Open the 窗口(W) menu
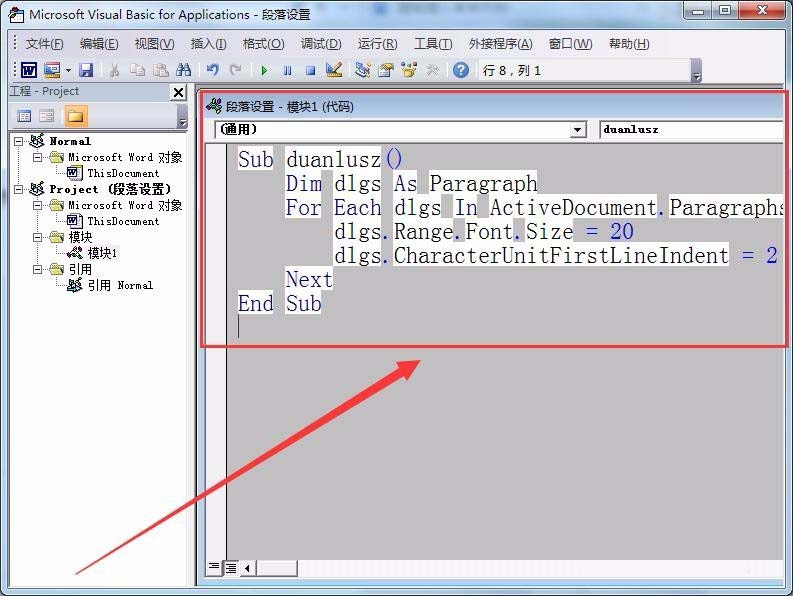 tap(570, 44)
